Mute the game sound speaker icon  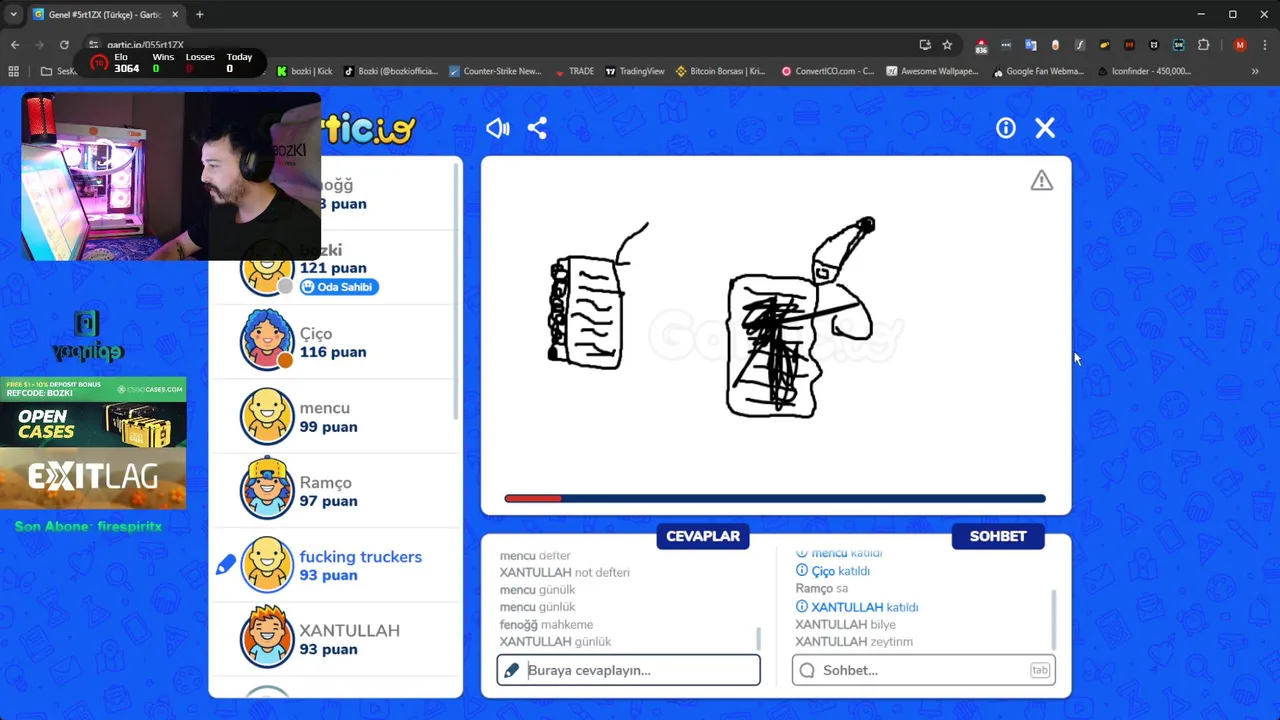coord(497,128)
